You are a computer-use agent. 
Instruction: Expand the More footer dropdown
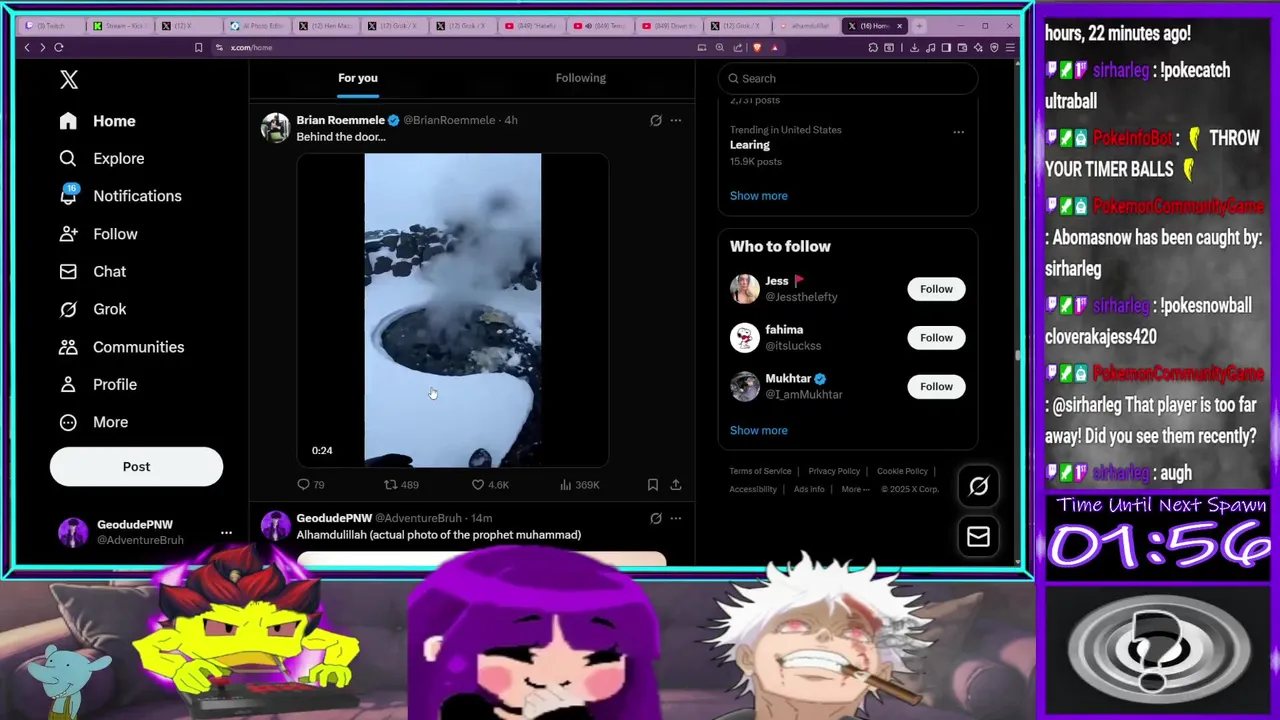[x=856, y=489]
